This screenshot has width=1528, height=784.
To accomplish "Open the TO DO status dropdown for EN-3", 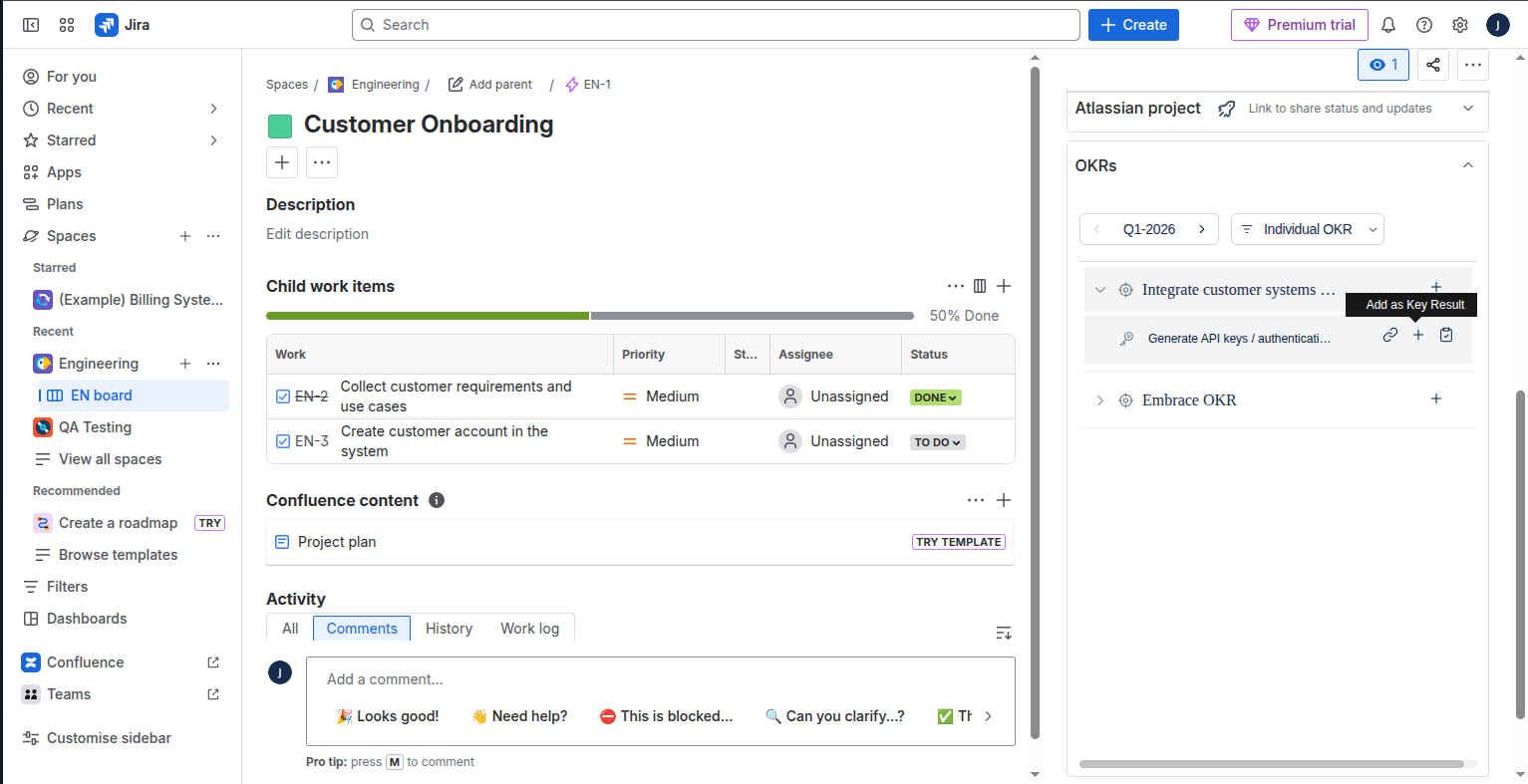I will [x=938, y=442].
